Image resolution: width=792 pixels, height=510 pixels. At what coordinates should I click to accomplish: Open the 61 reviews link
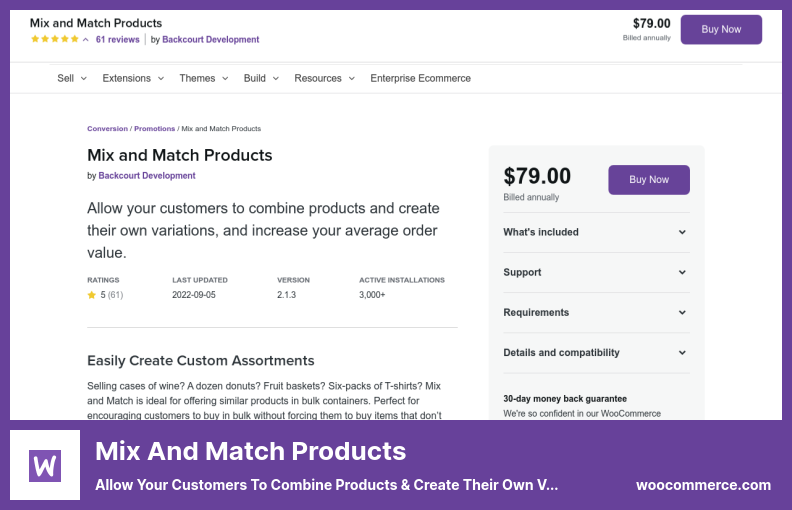pyautogui.click(x=118, y=39)
